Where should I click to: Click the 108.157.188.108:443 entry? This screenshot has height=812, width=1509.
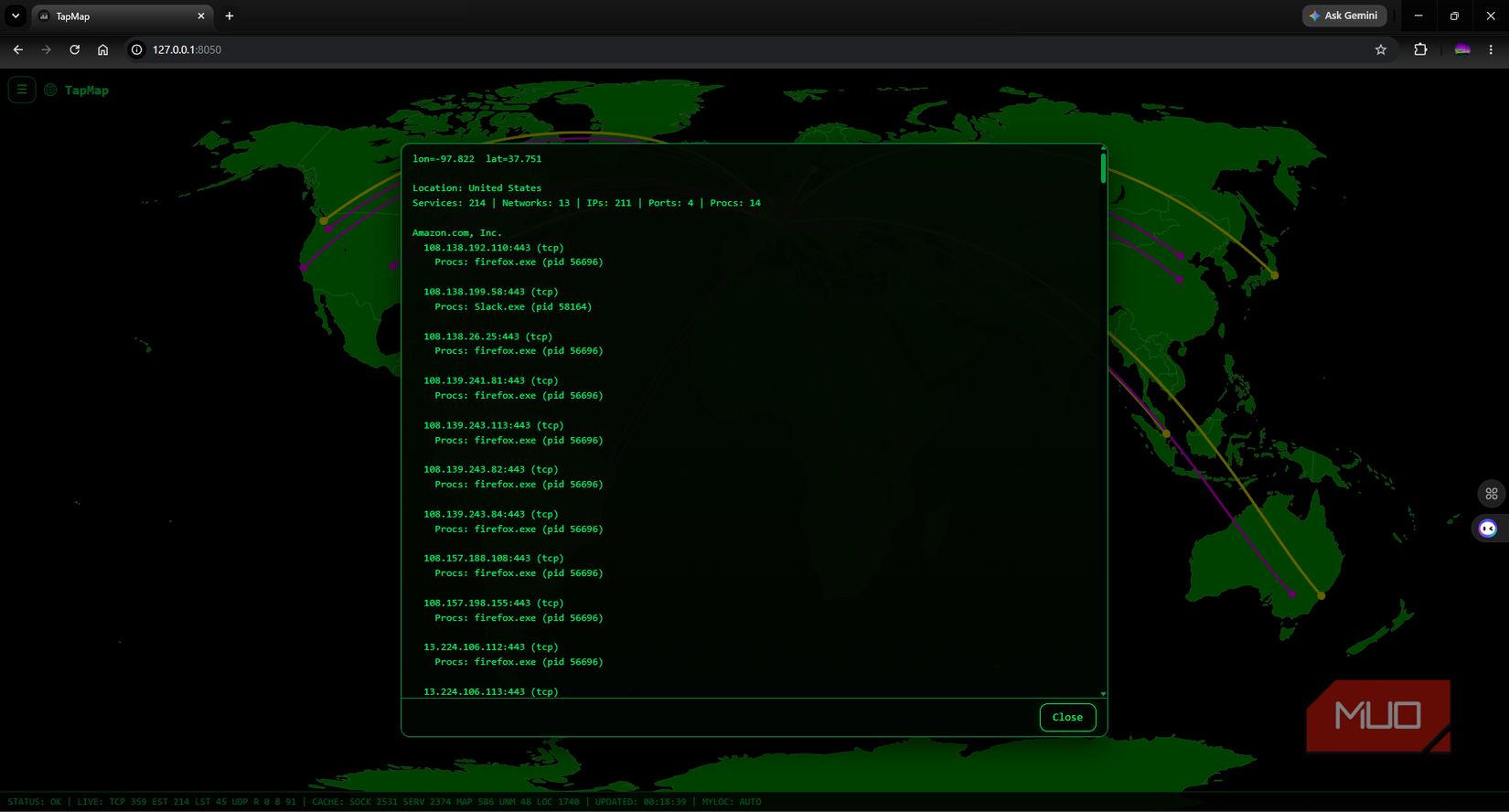pyautogui.click(x=493, y=558)
